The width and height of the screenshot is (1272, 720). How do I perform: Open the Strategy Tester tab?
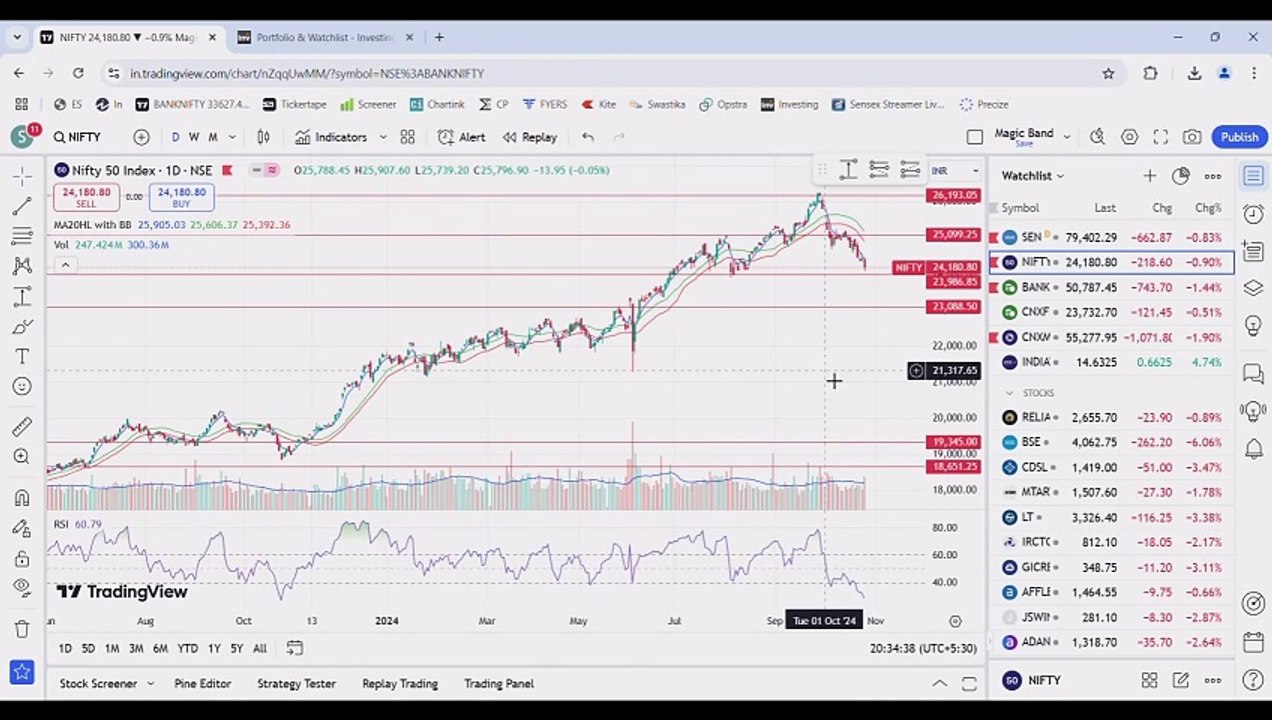click(296, 684)
